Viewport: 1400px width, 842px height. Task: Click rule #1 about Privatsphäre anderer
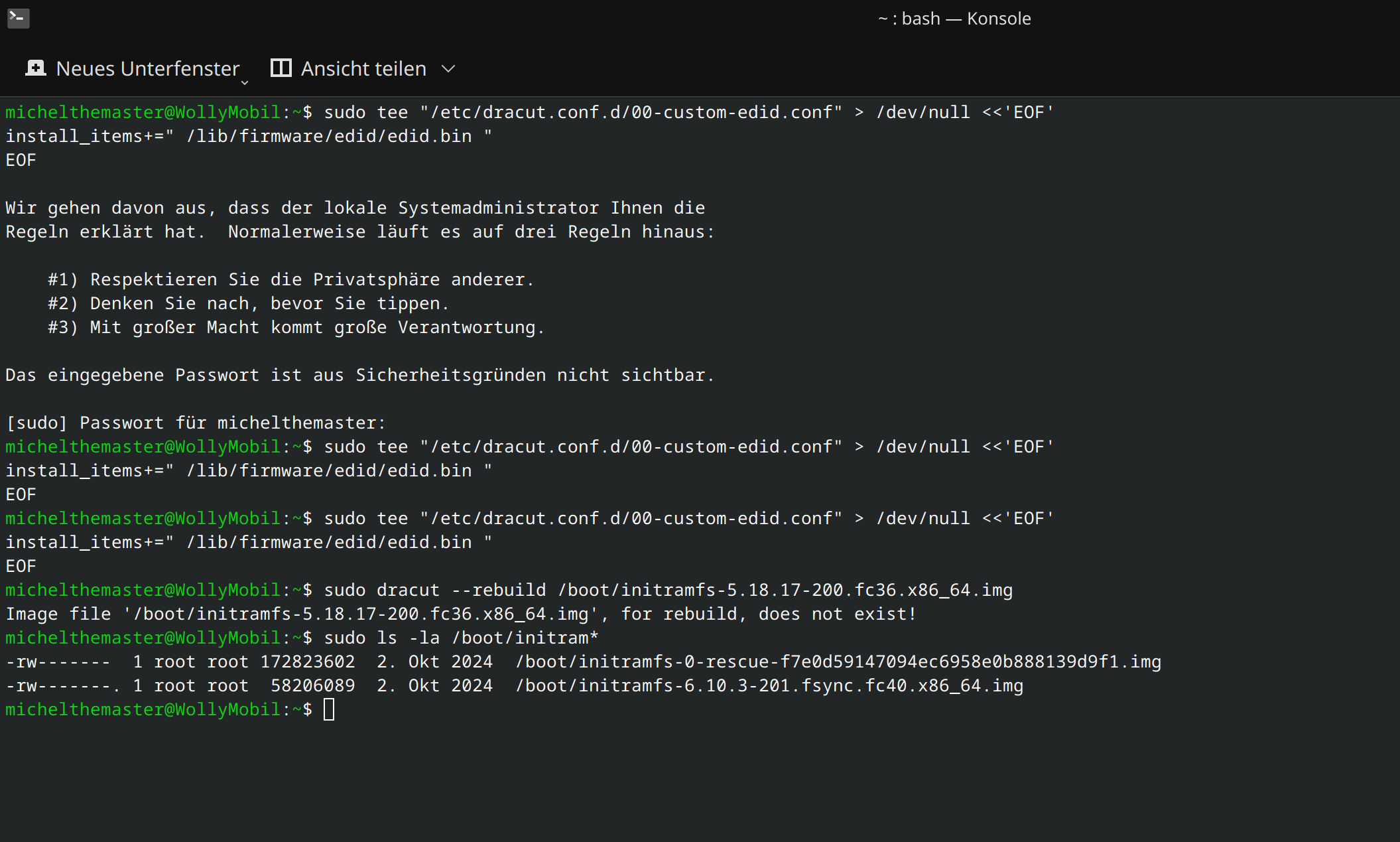pos(290,279)
